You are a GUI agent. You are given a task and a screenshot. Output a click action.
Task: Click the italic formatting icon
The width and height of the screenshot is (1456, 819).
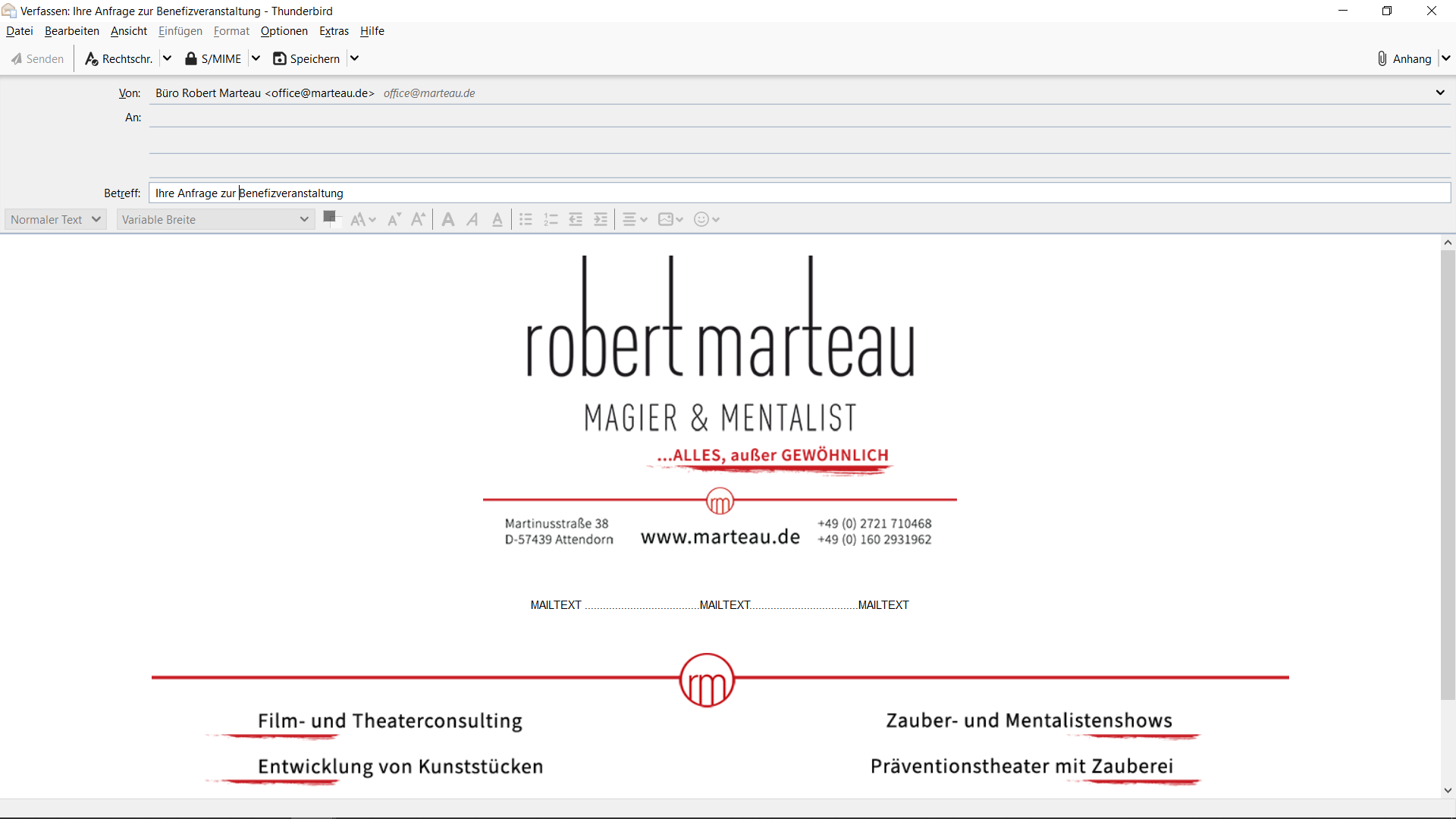tap(472, 220)
